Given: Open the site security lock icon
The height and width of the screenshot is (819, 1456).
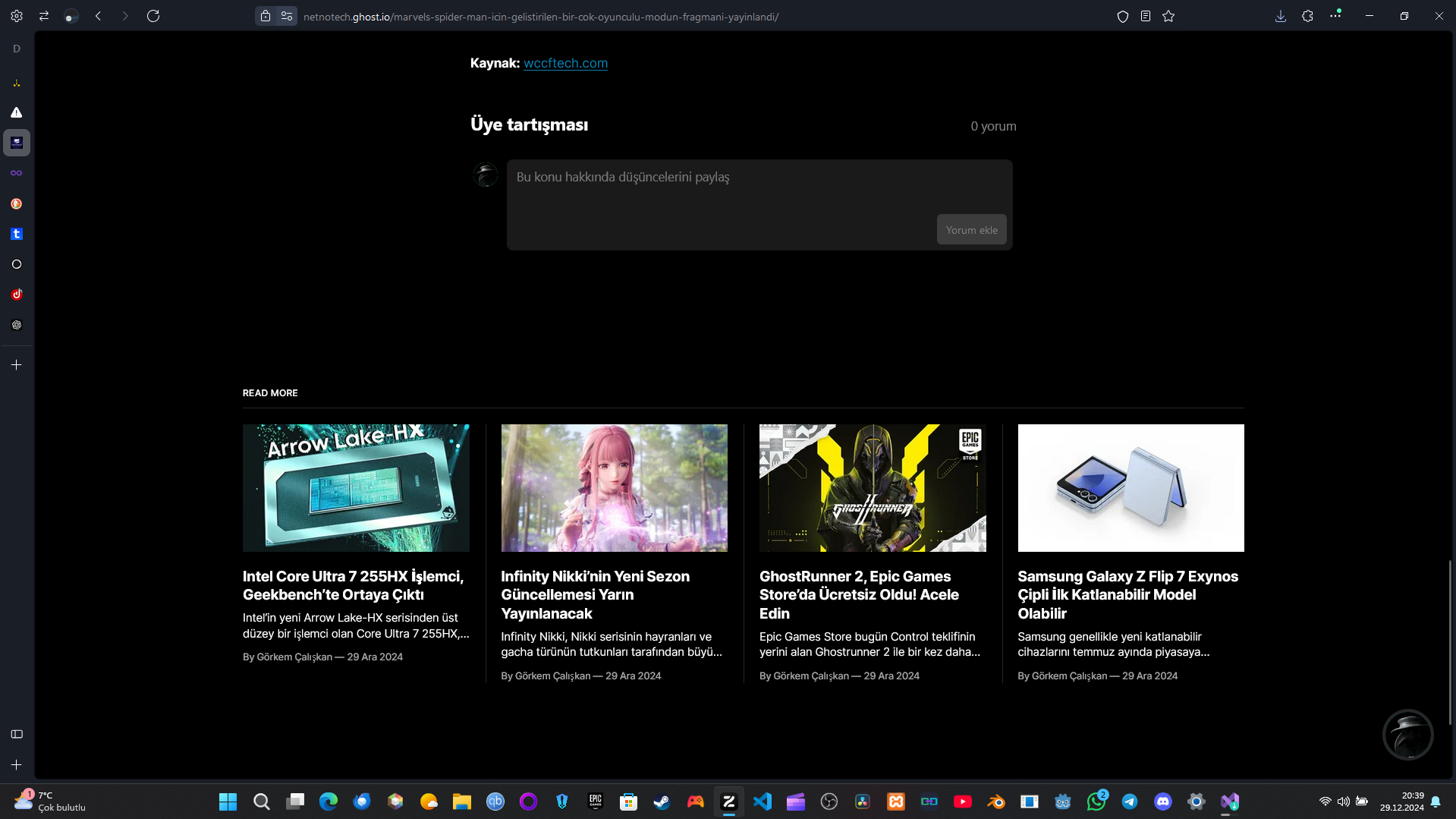Looking at the screenshot, I should 266,16.
